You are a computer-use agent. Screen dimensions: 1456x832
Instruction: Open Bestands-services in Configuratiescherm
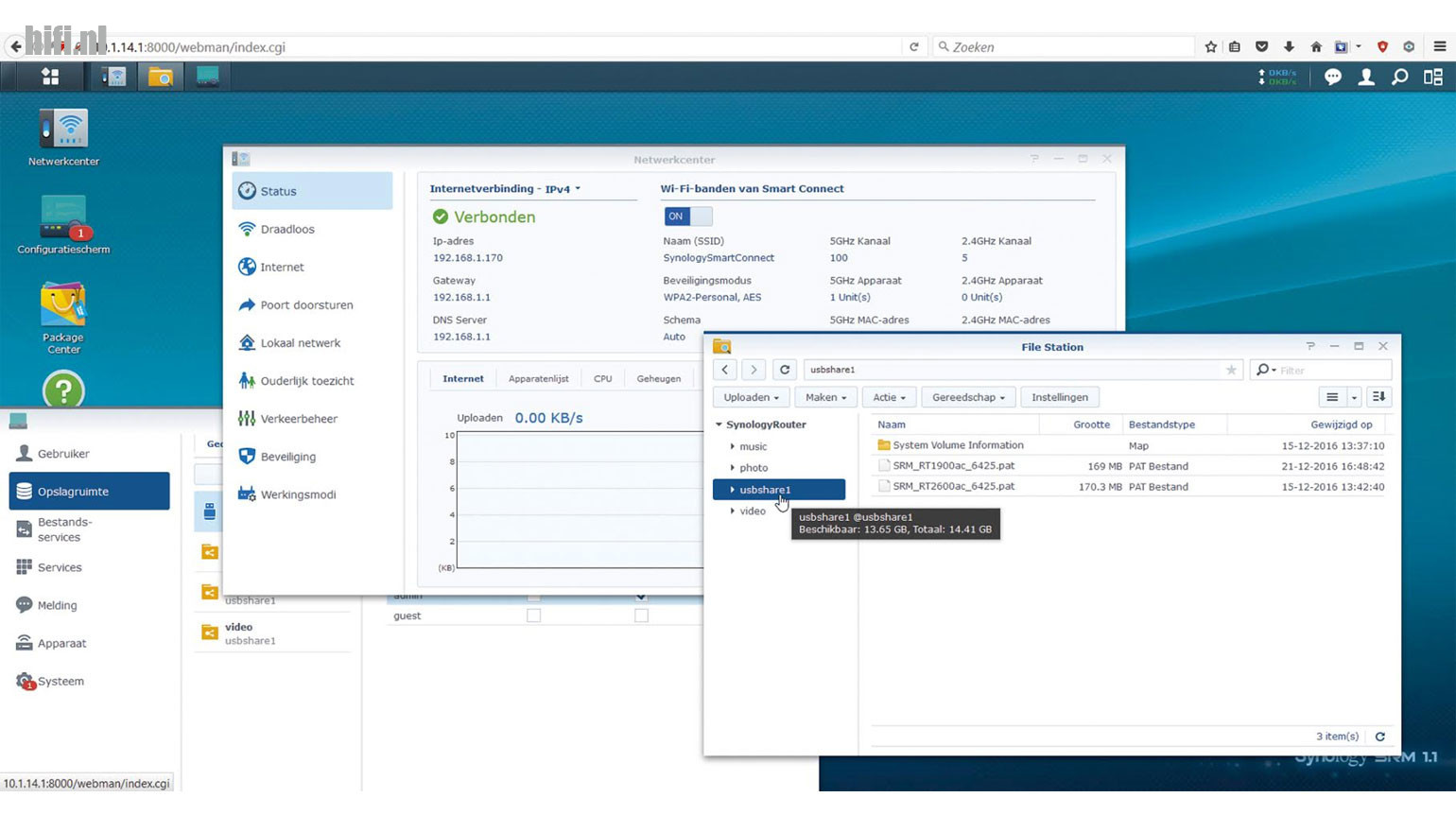pyautogui.click(x=90, y=529)
